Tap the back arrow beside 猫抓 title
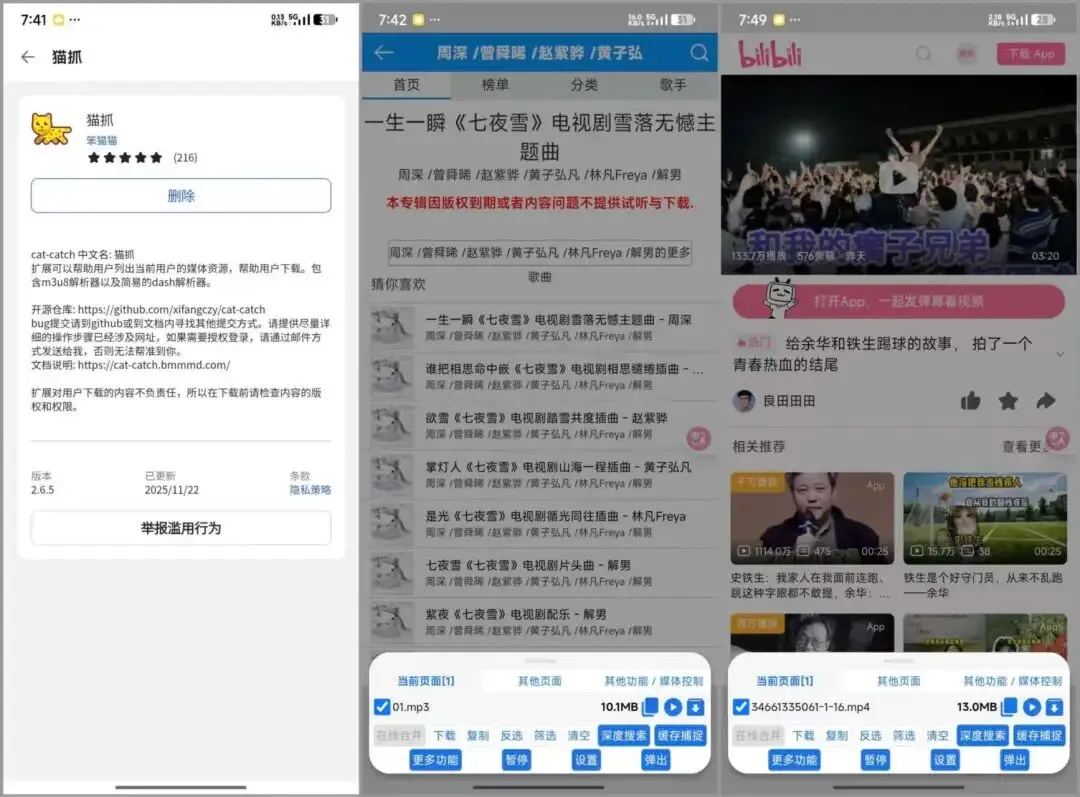This screenshot has height=797, width=1080. click(28, 57)
